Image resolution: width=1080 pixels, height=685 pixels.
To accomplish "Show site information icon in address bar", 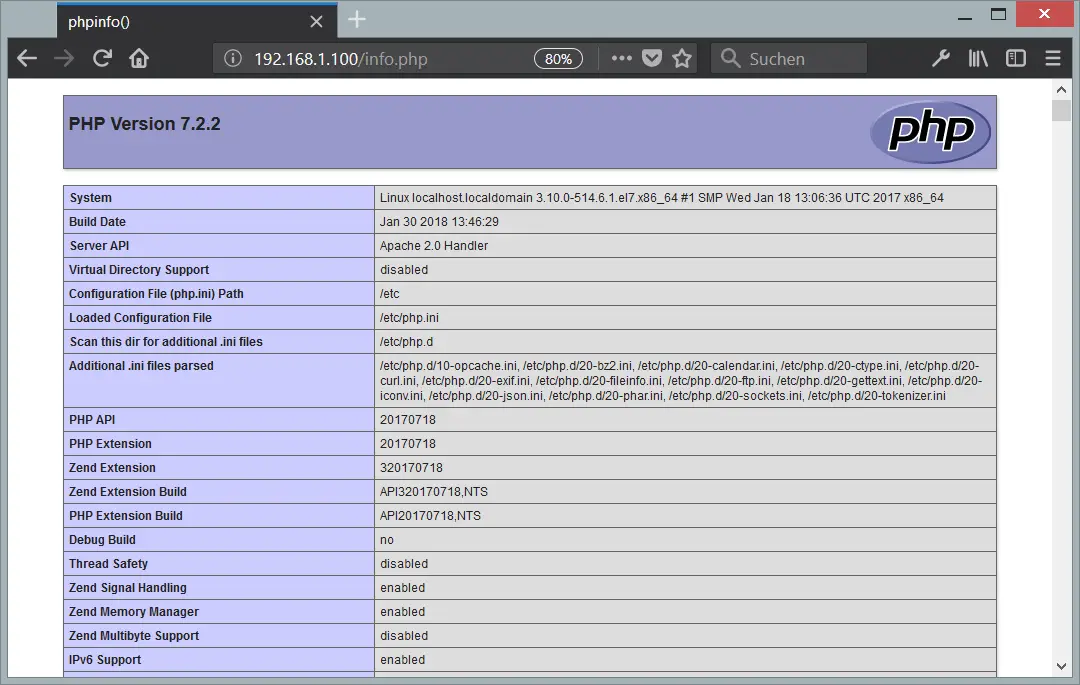I will (x=233, y=59).
